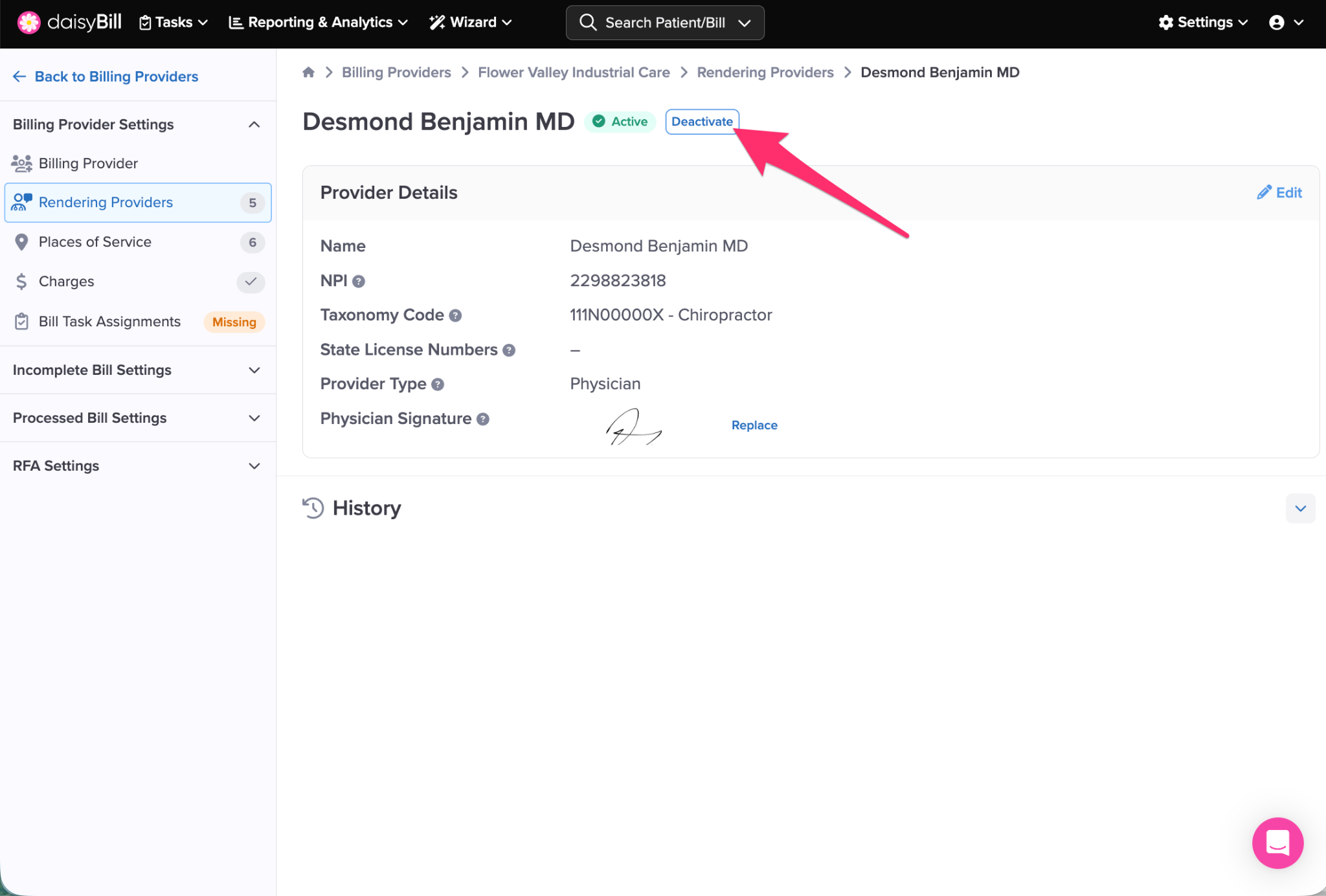The height and width of the screenshot is (896, 1326).
Task: Click the daisyBill flower logo
Action: pyautogui.click(x=28, y=23)
